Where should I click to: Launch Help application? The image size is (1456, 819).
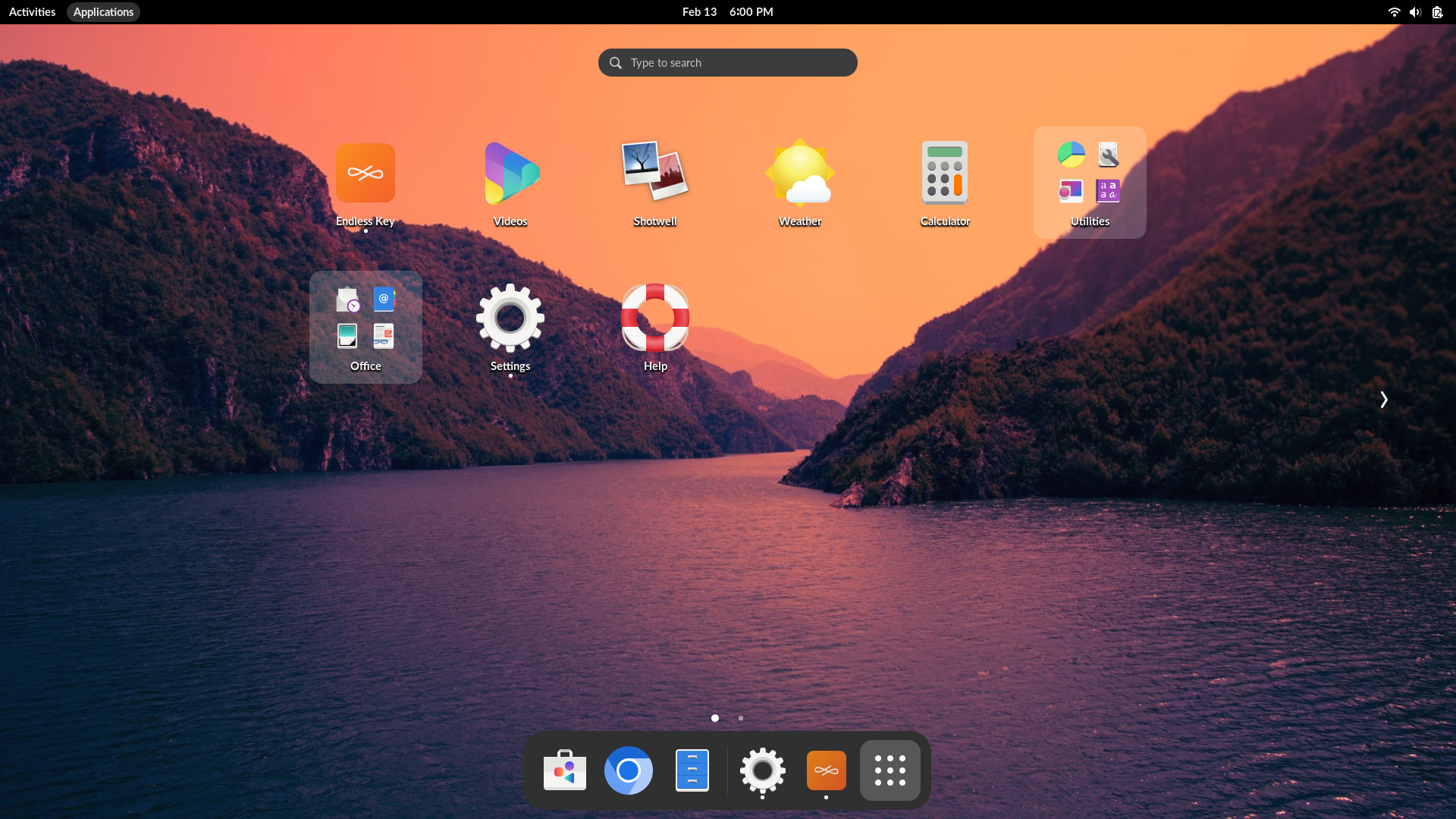tap(655, 317)
